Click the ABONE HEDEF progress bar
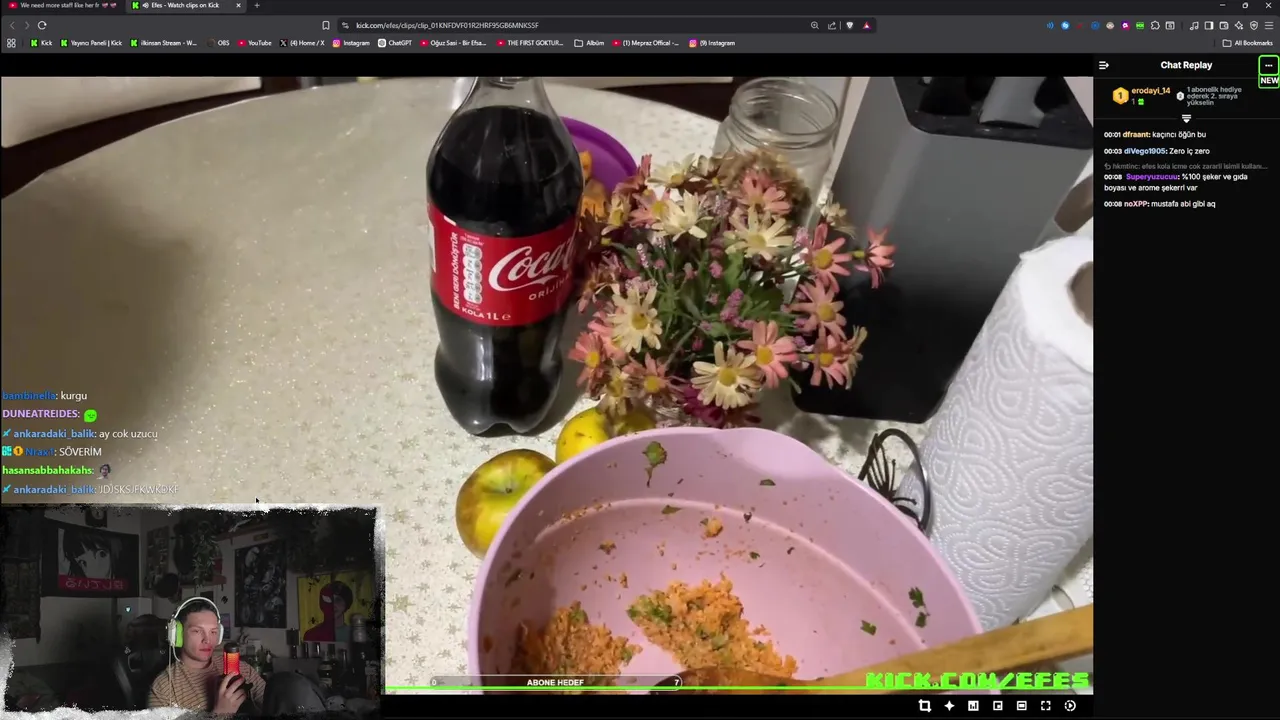The image size is (1280, 720). pos(555,682)
